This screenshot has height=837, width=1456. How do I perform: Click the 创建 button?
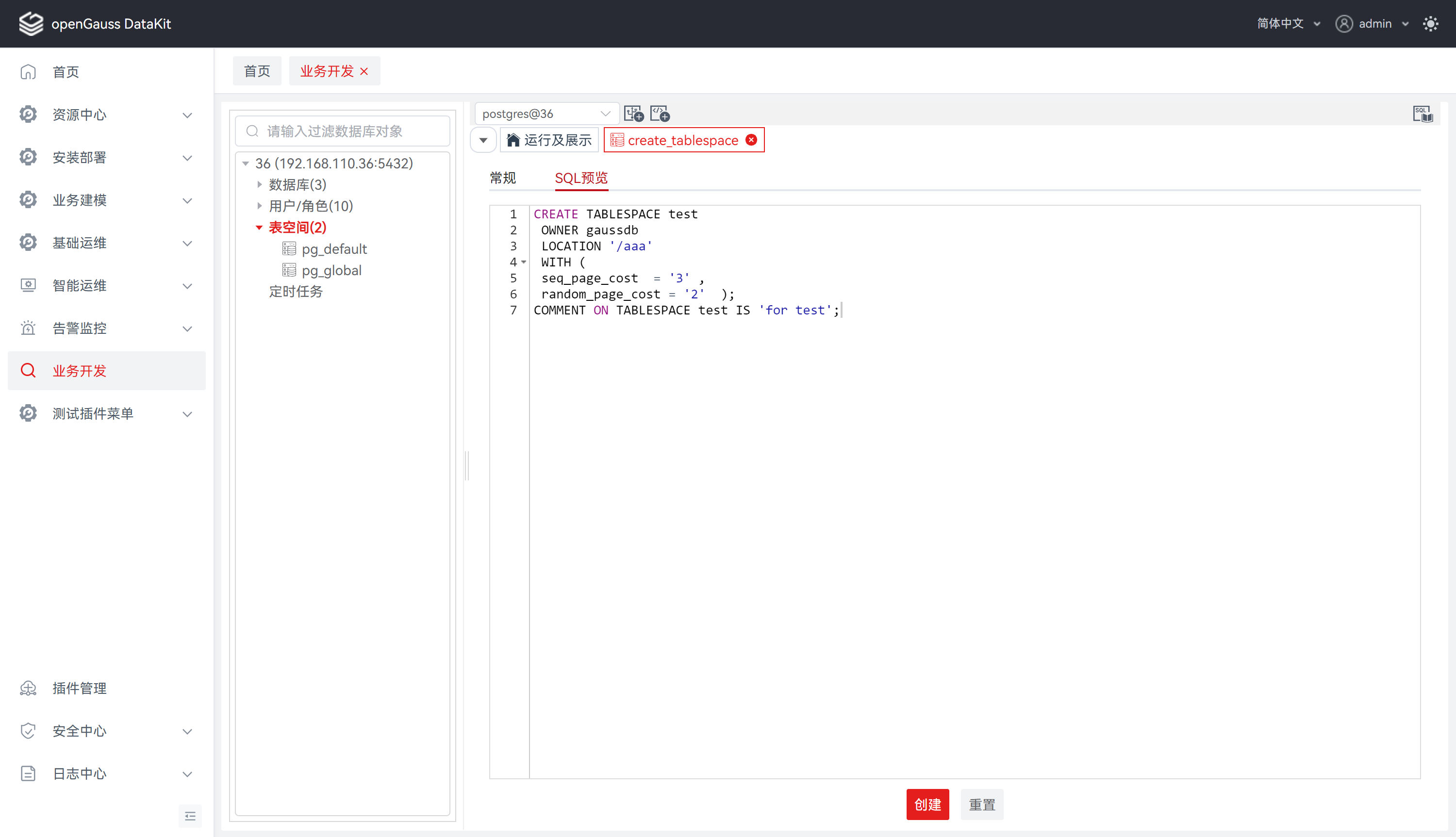pos(927,804)
